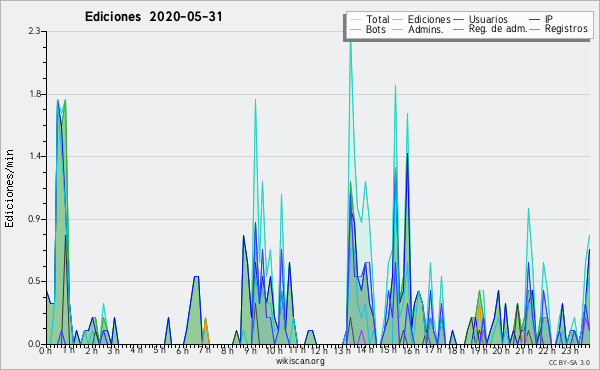Click the '5 h' x-axis label
This screenshot has width=600, height=370.
pyautogui.click(x=159, y=350)
